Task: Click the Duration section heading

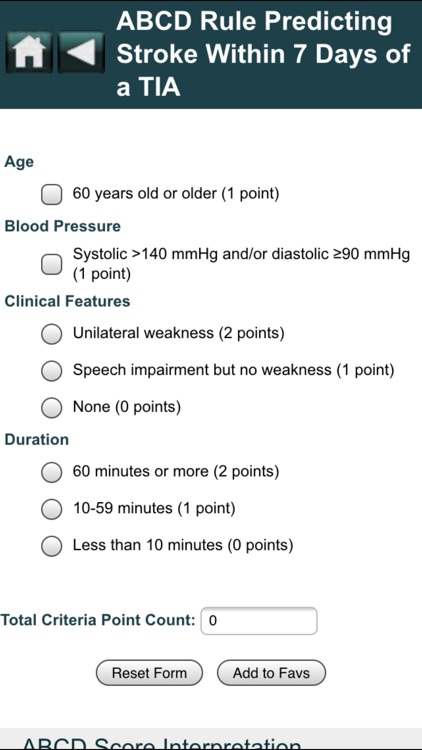Action: click(37, 440)
